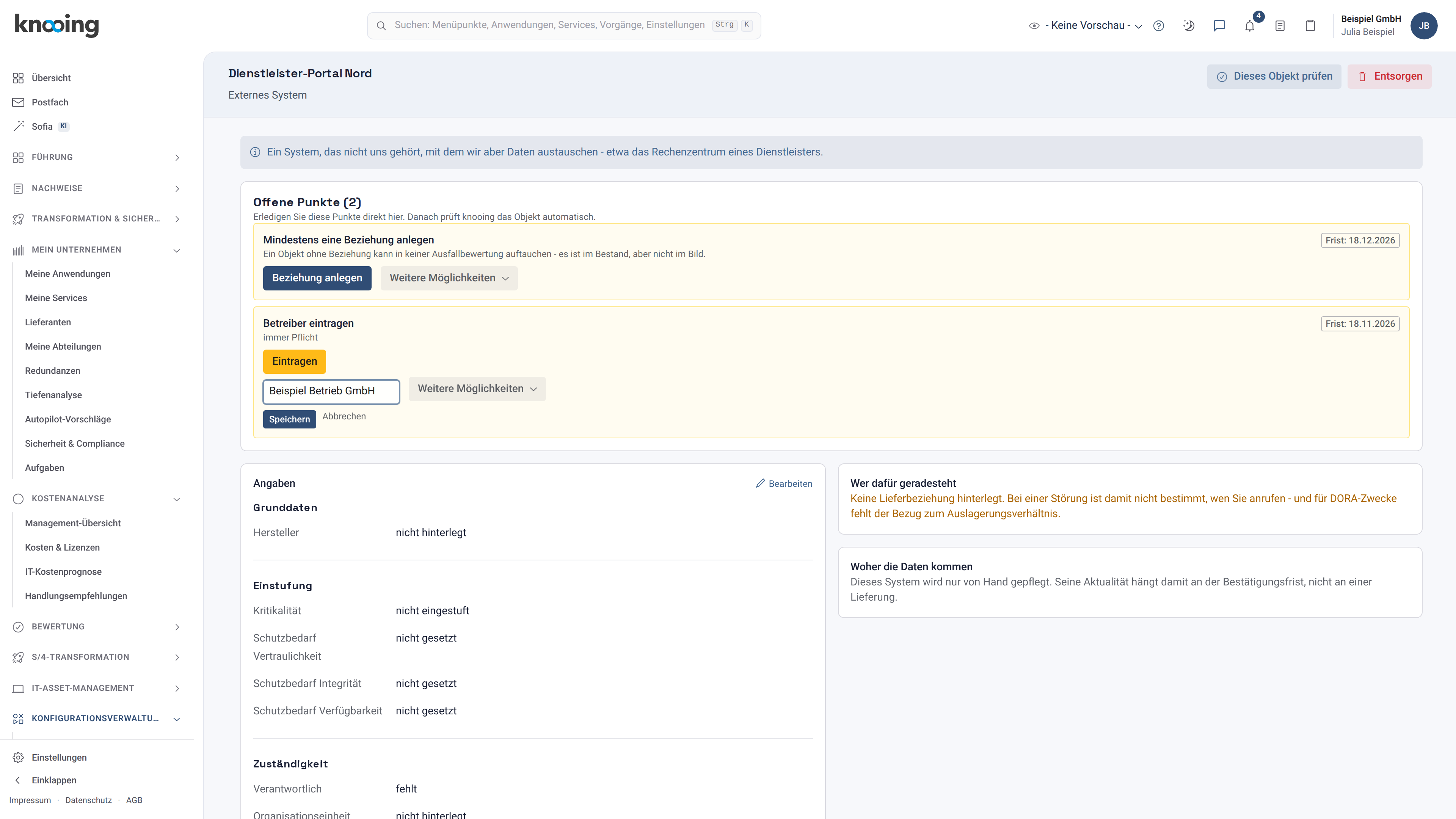This screenshot has width=1456, height=819.
Task: Open the Keine Vorschau preview dropdown
Action: [1086, 25]
